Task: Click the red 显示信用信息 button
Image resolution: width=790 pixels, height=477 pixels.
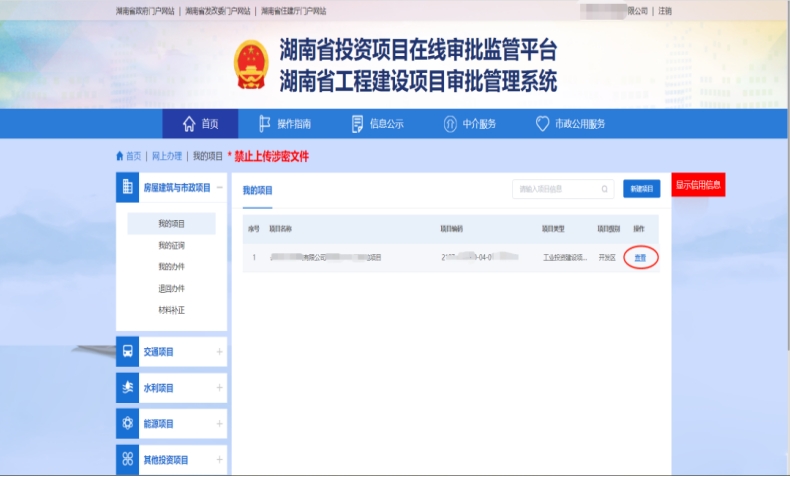Action: (x=698, y=185)
